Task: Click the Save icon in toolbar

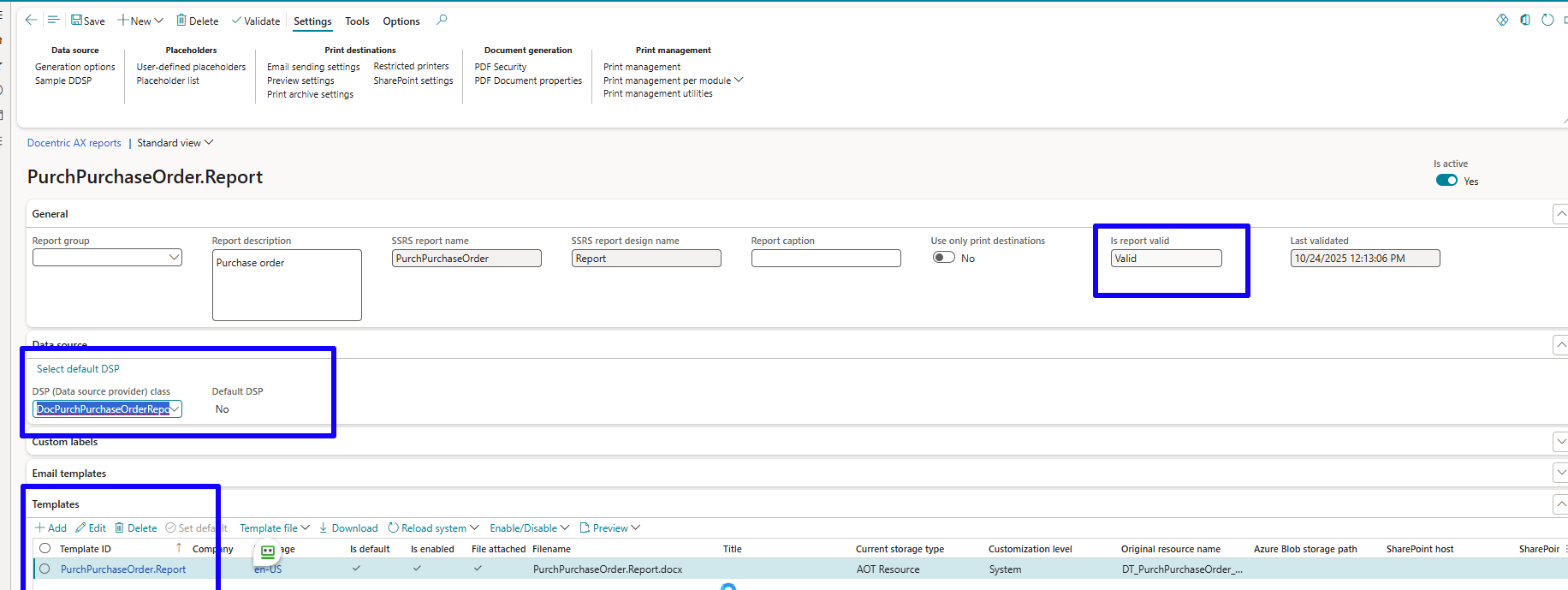Action: click(77, 21)
